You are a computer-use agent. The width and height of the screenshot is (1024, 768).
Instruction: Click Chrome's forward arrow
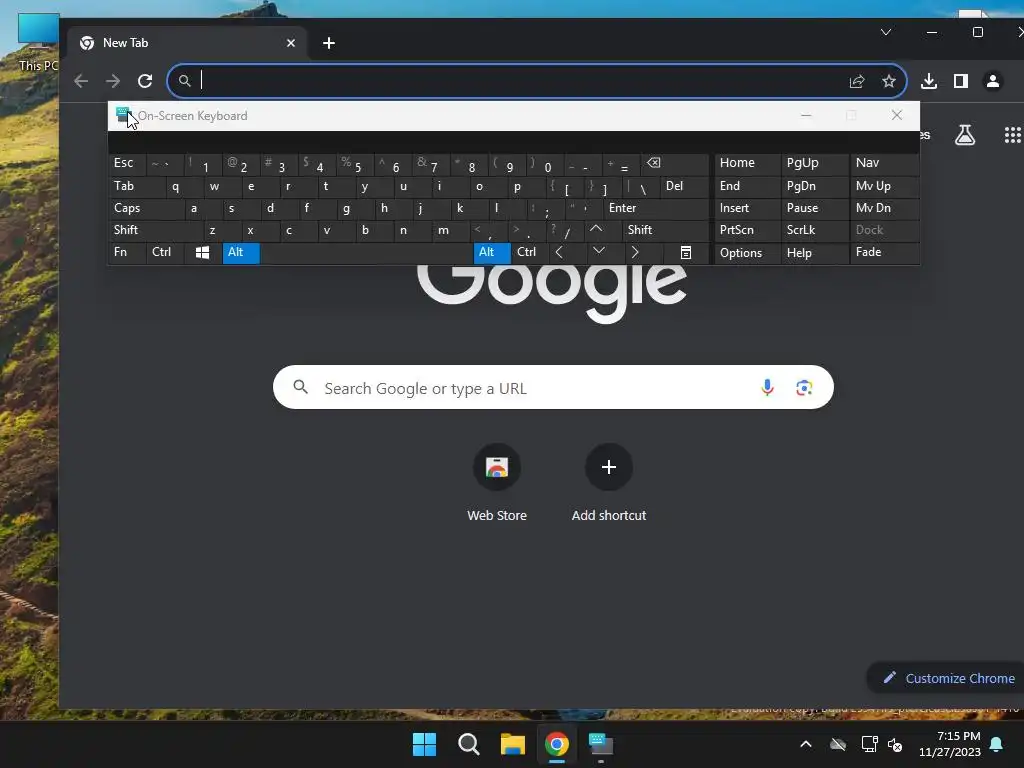(x=113, y=81)
